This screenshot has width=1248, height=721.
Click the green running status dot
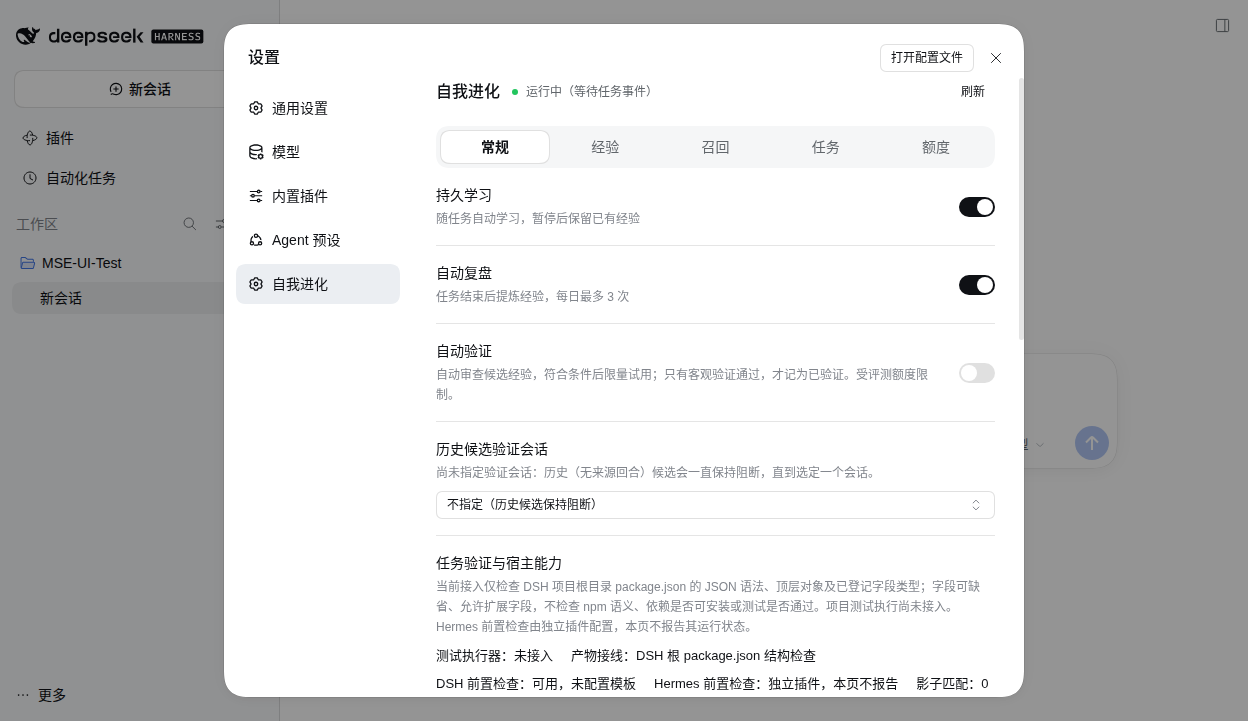[515, 91]
